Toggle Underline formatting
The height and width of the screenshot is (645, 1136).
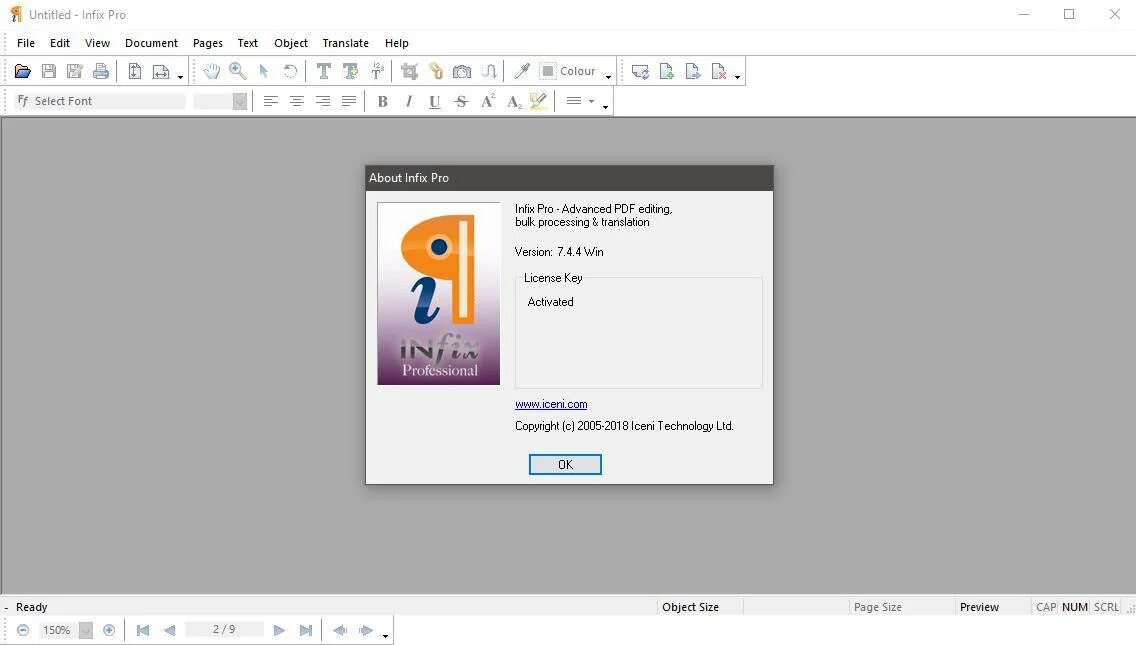click(x=435, y=101)
